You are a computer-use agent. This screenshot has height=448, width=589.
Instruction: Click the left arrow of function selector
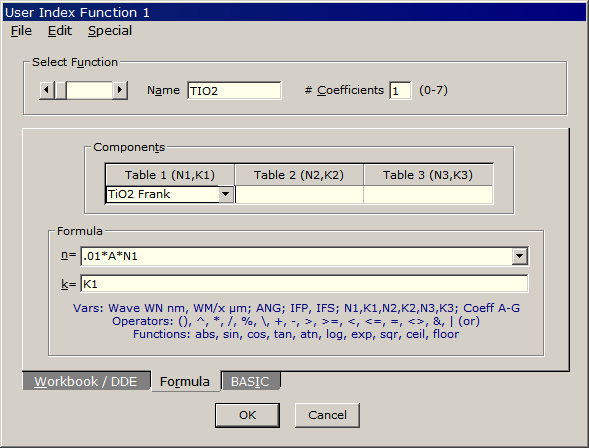pyautogui.click(x=47, y=90)
